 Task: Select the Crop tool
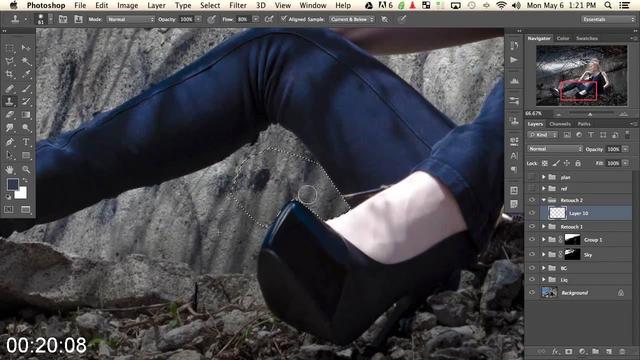(x=9, y=74)
